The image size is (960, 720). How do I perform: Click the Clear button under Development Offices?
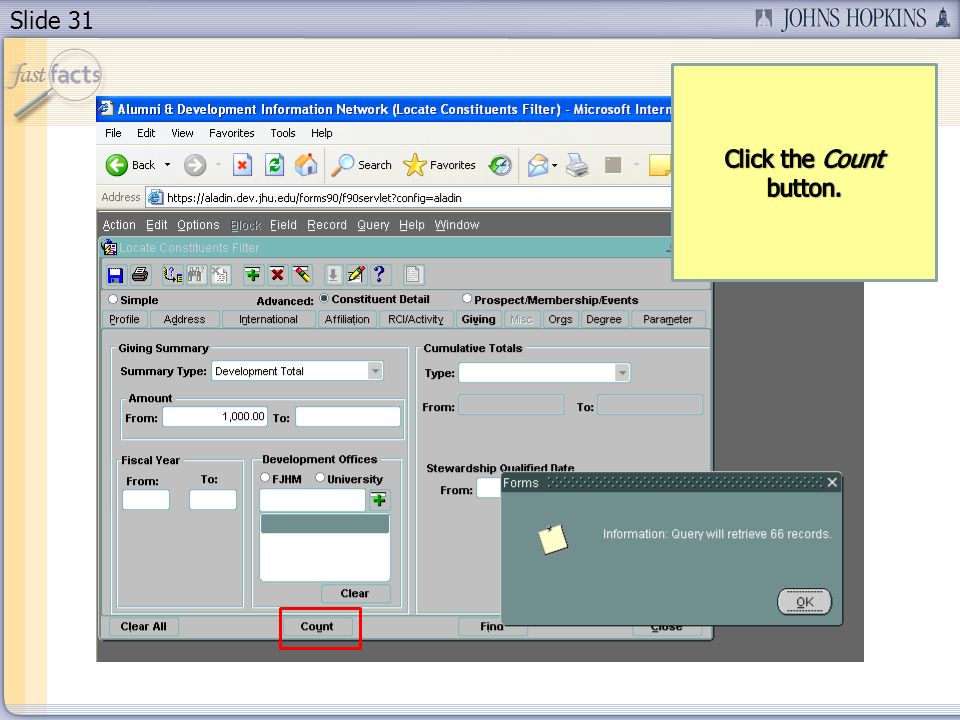(355, 593)
